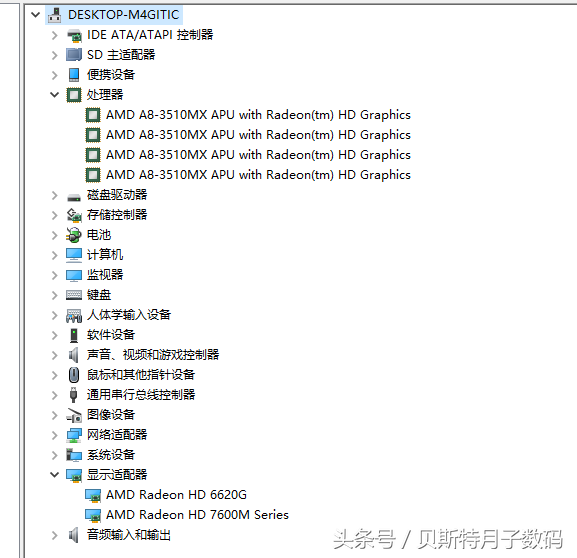Expand the 音频输入和输出 category
This screenshot has width=577, height=558.
point(55,535)
